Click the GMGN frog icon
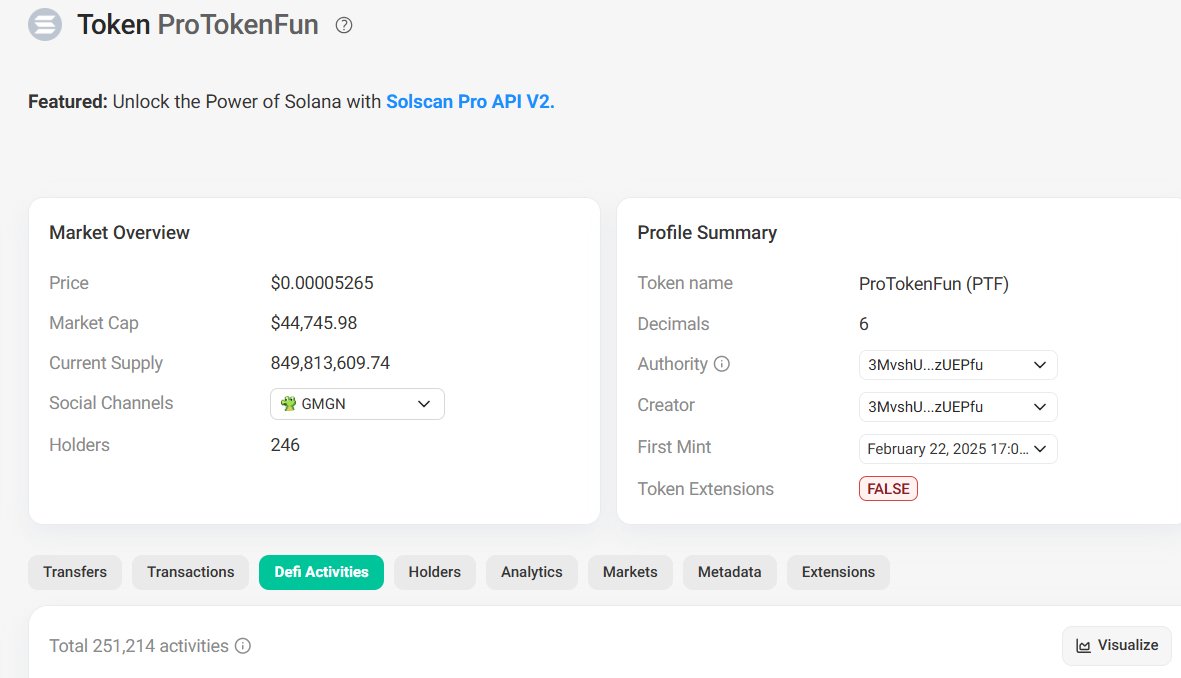Image resolution: width=1181 pixels, height=678 pixels. (x=288, y=404)
